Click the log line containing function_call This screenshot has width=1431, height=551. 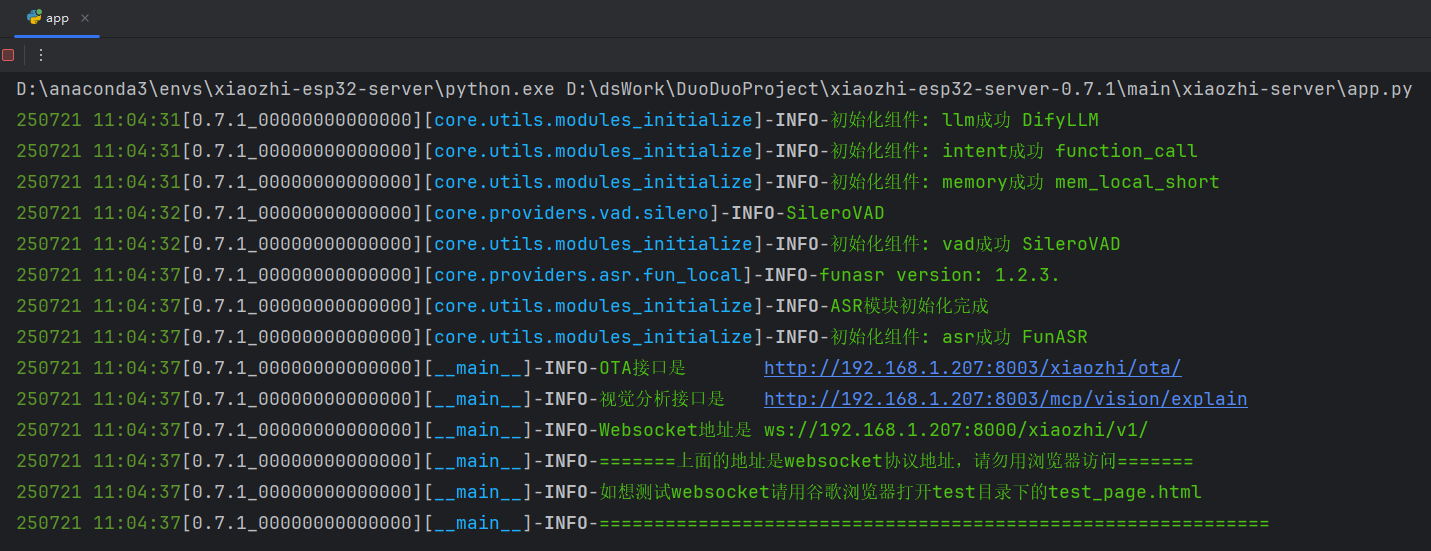click(607, 151)
